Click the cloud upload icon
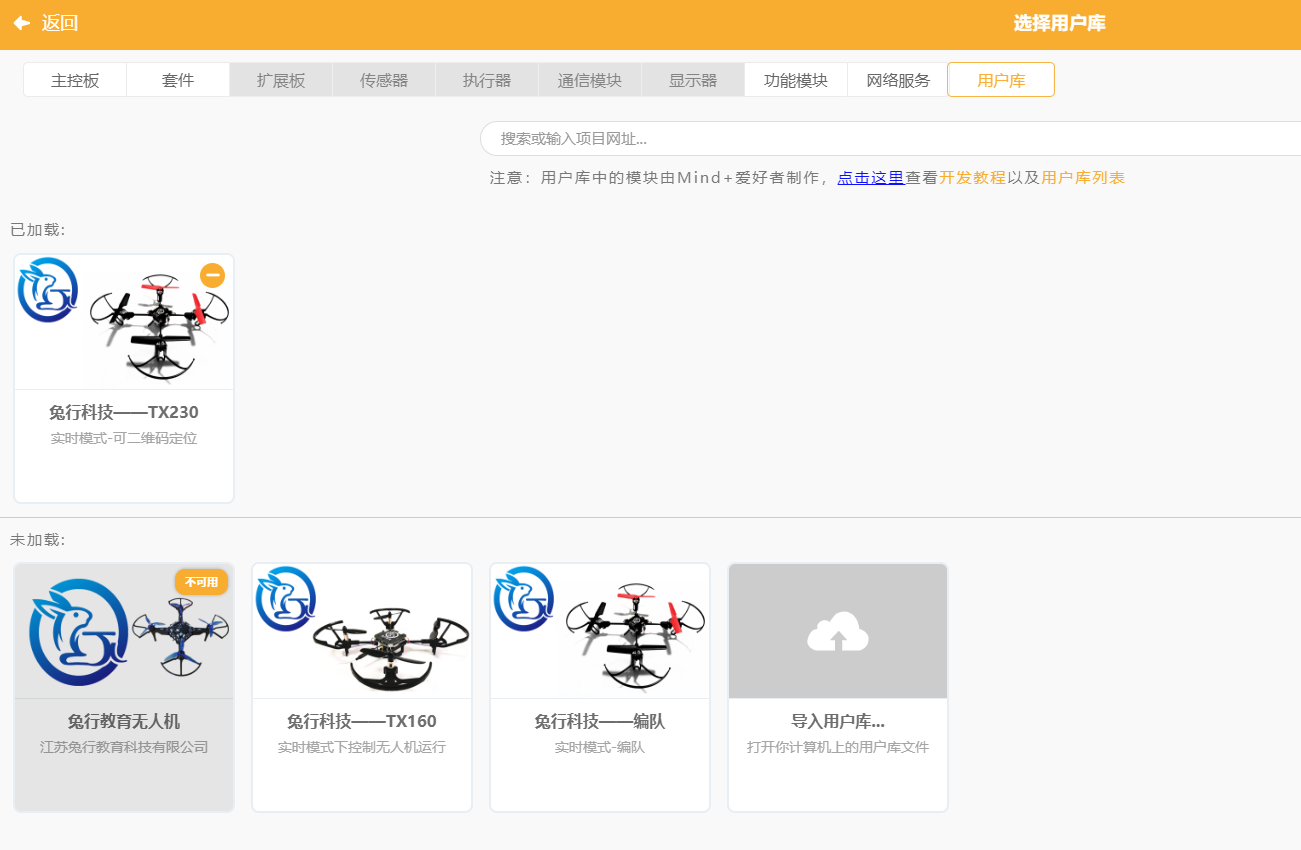Screen dimensions: 1301x850 (838, 631)
